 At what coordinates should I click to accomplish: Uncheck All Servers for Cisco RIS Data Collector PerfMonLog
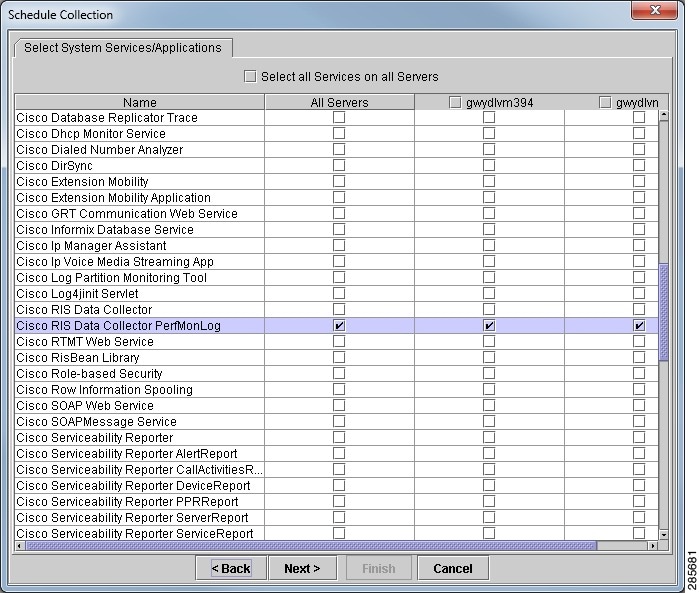[x=339, y=326]
